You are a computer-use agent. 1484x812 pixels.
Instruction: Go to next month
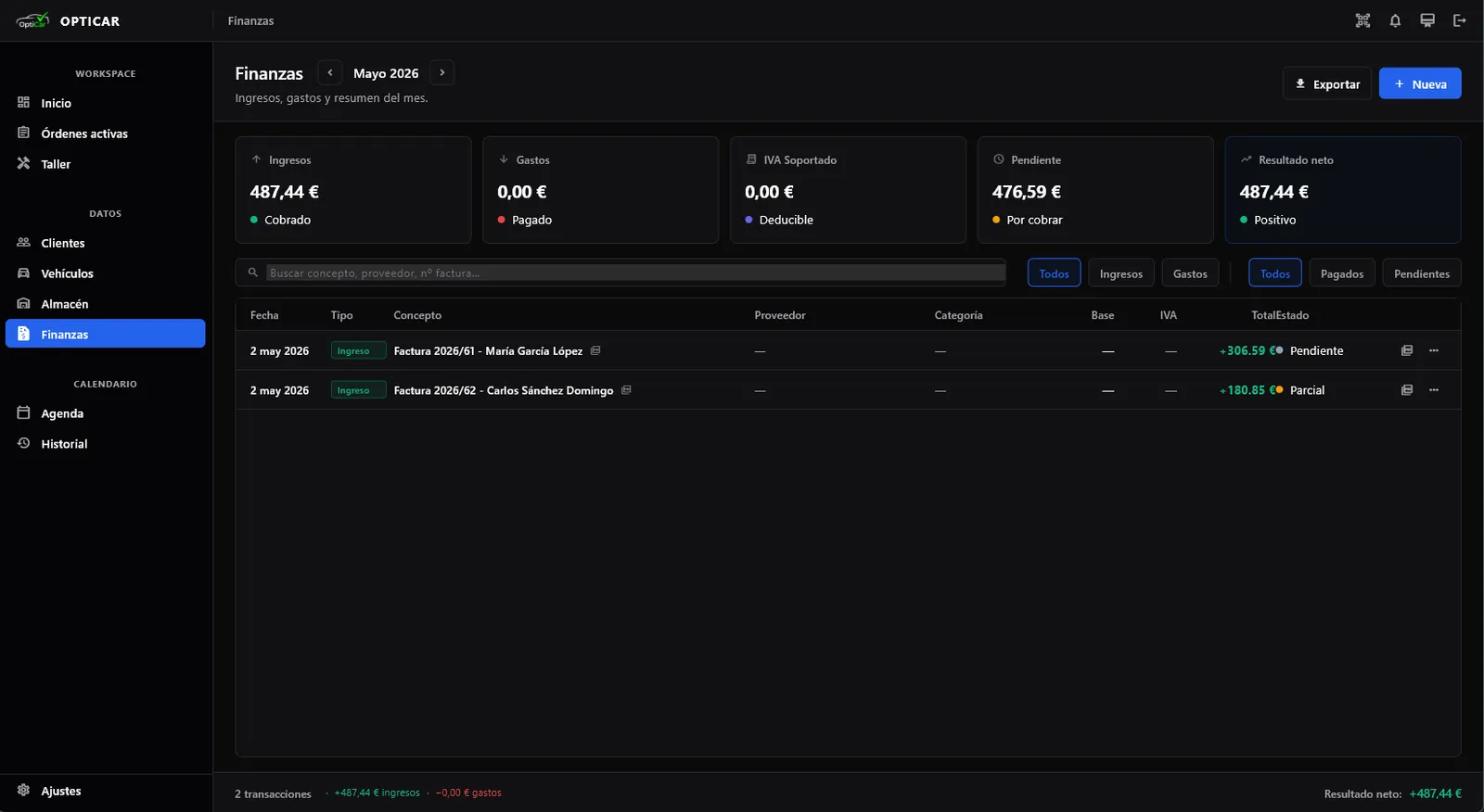coord(442,72)
